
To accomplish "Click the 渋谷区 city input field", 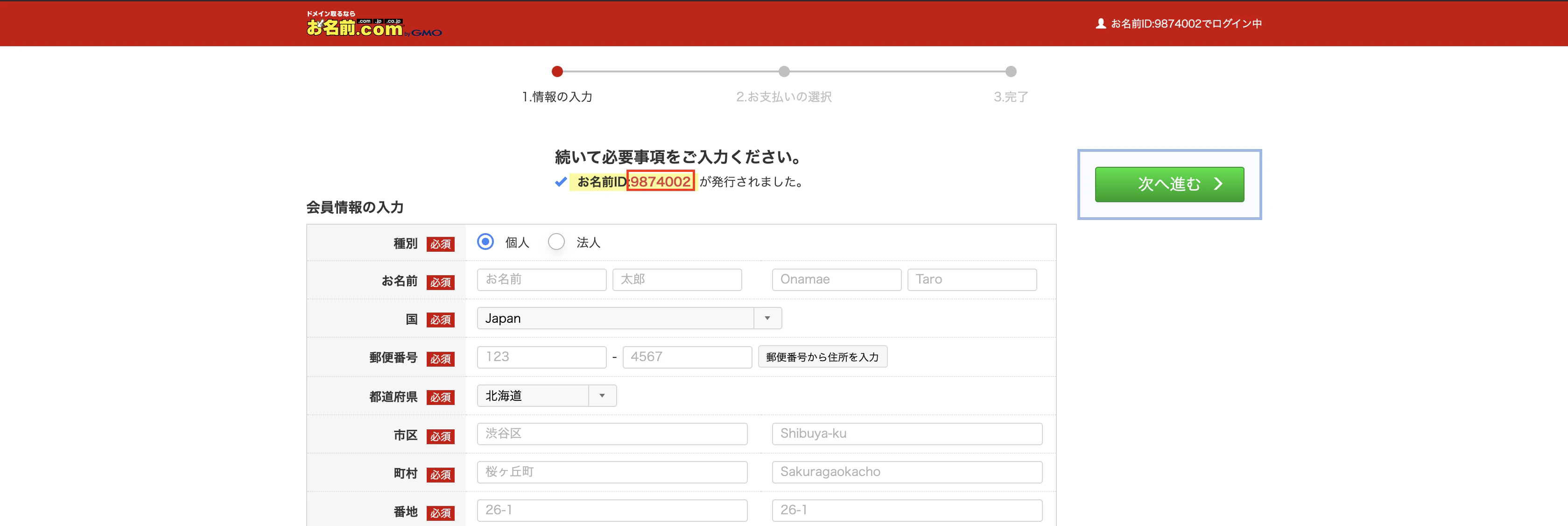I will (611, 434).
